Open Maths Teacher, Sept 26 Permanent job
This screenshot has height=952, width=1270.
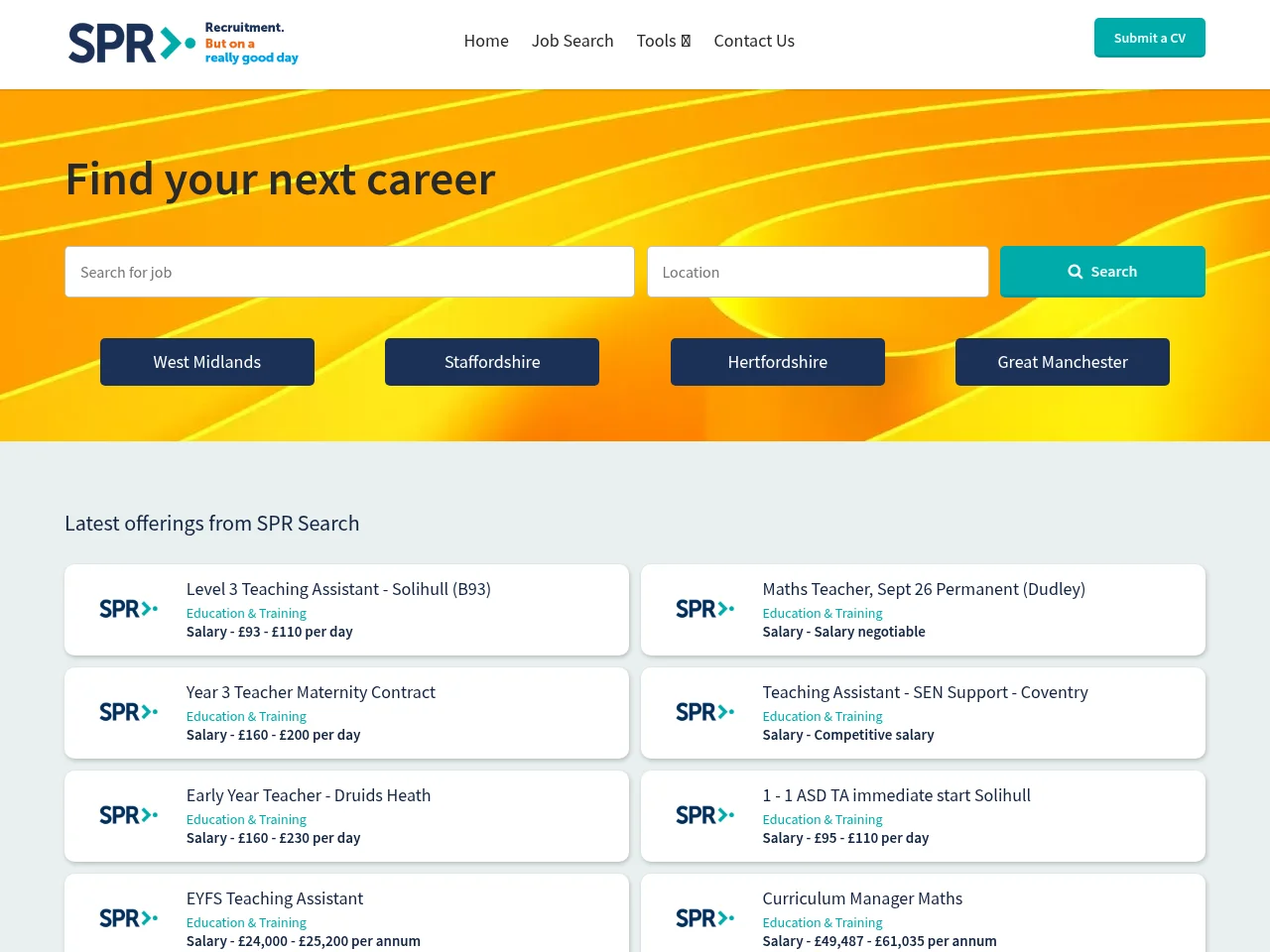[924, 589]
